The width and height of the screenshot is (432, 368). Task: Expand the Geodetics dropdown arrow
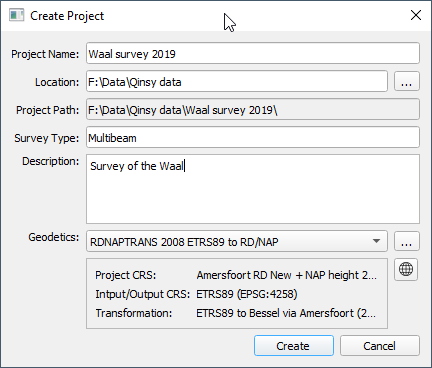click(x=376, y=241)
